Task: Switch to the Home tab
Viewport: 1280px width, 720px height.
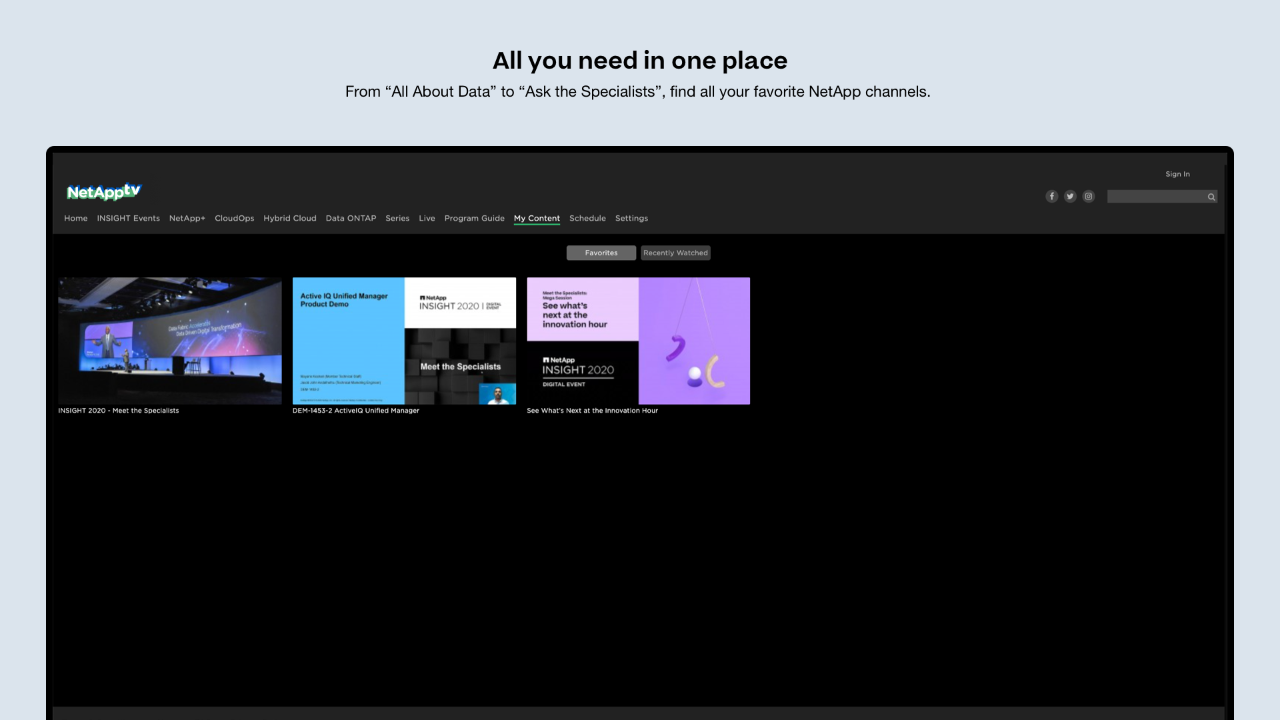Action: tap(76, 218)
